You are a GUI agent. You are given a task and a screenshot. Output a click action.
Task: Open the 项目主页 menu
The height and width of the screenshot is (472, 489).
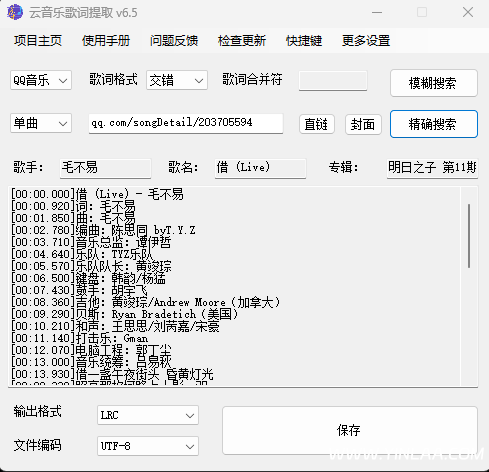tap(38, 41)
